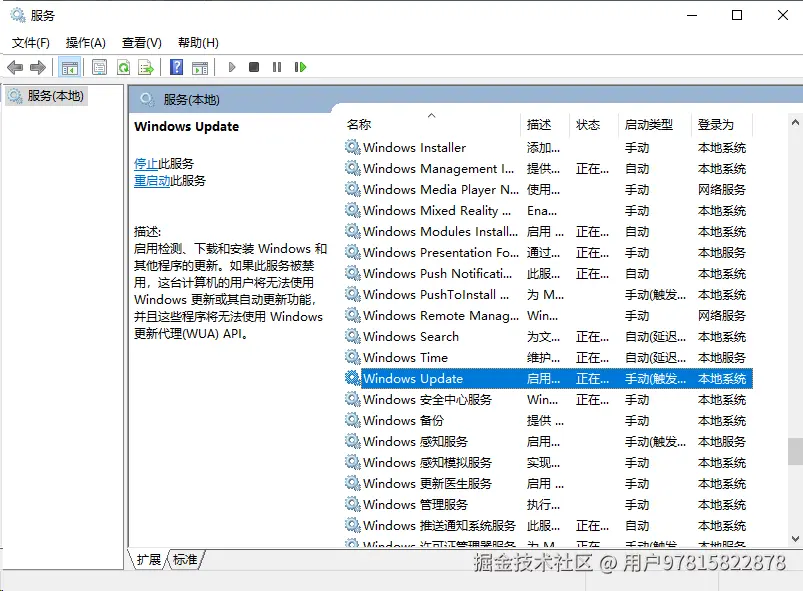This screenshot has width=803, height=591.
Task: Open the 查看(V) menu
Action: [x=141, y=42]
